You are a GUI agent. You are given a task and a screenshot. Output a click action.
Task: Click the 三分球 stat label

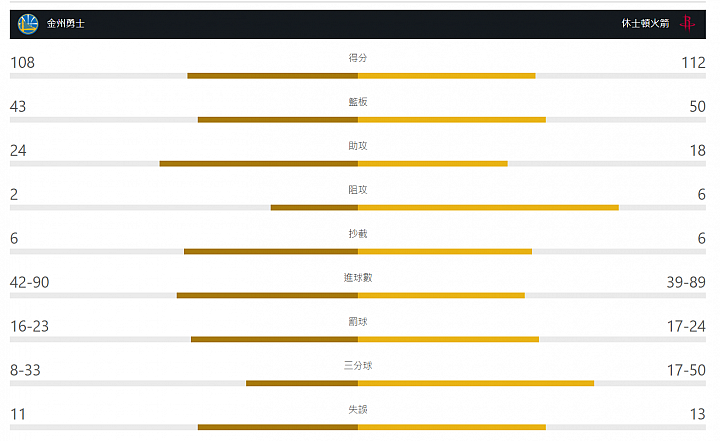click(x=358, y=366)
